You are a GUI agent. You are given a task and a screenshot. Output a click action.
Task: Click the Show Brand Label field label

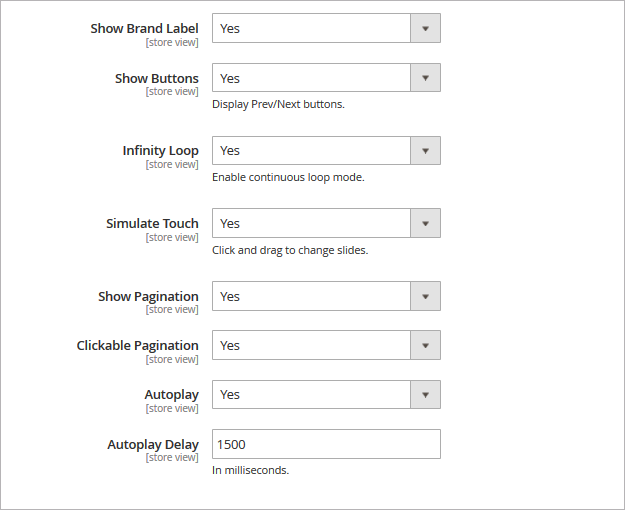click(x=144, y=28)
